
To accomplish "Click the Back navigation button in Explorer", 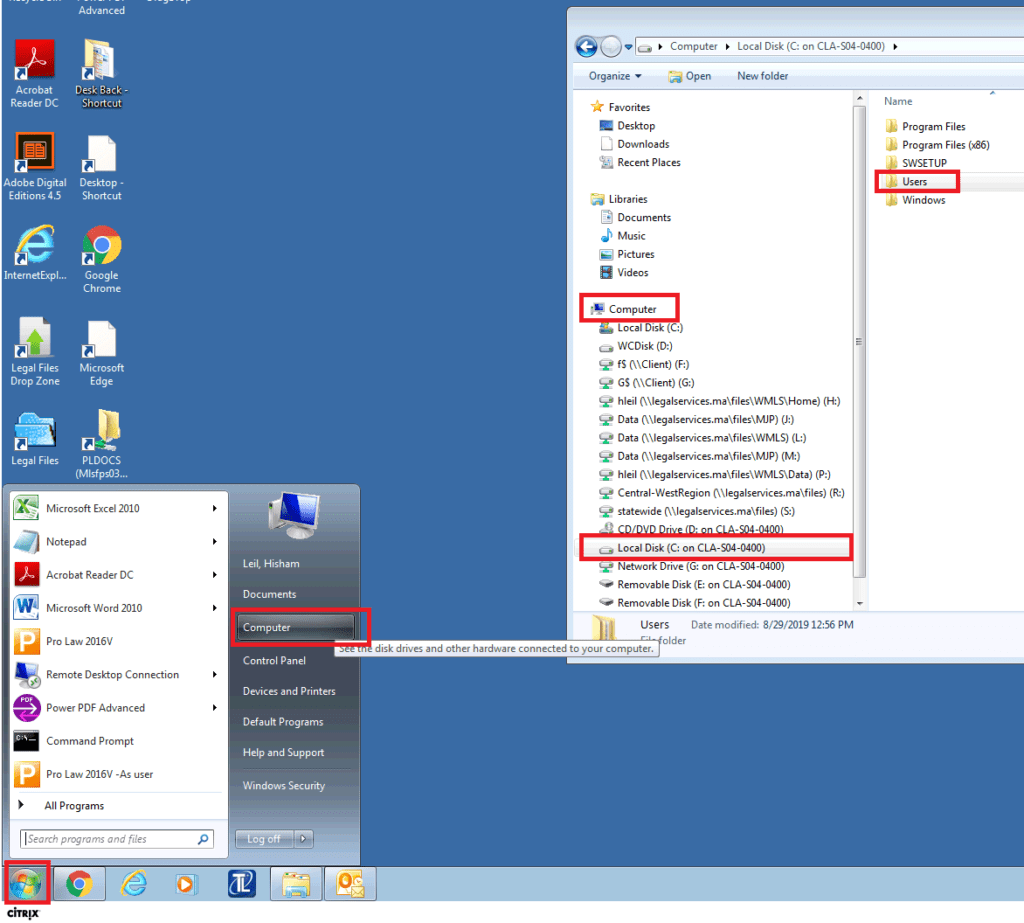I will pyautogui.click(x=586, y=46).
